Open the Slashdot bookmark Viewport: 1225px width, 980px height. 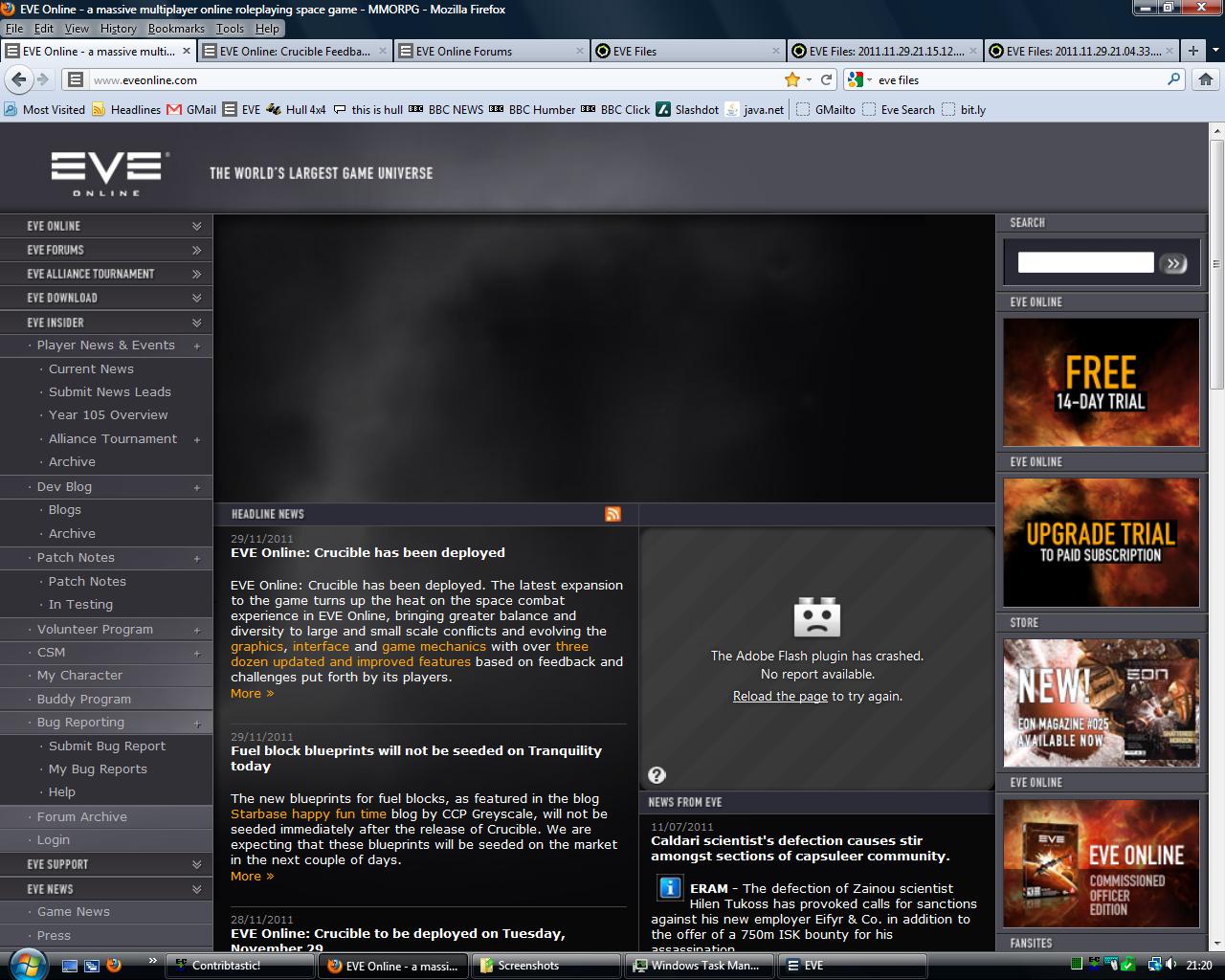tap(687, 109)
